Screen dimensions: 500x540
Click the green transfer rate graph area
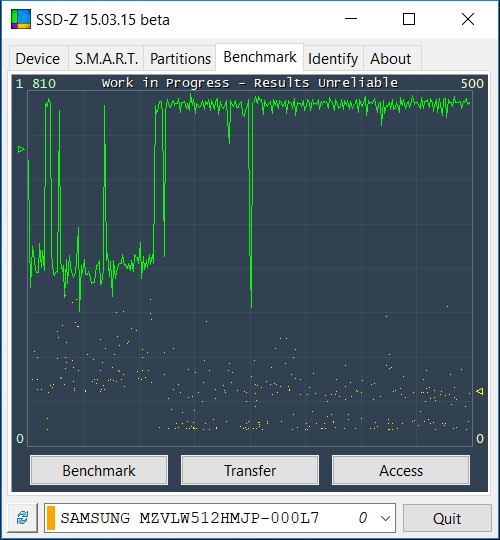click(250, 269)
